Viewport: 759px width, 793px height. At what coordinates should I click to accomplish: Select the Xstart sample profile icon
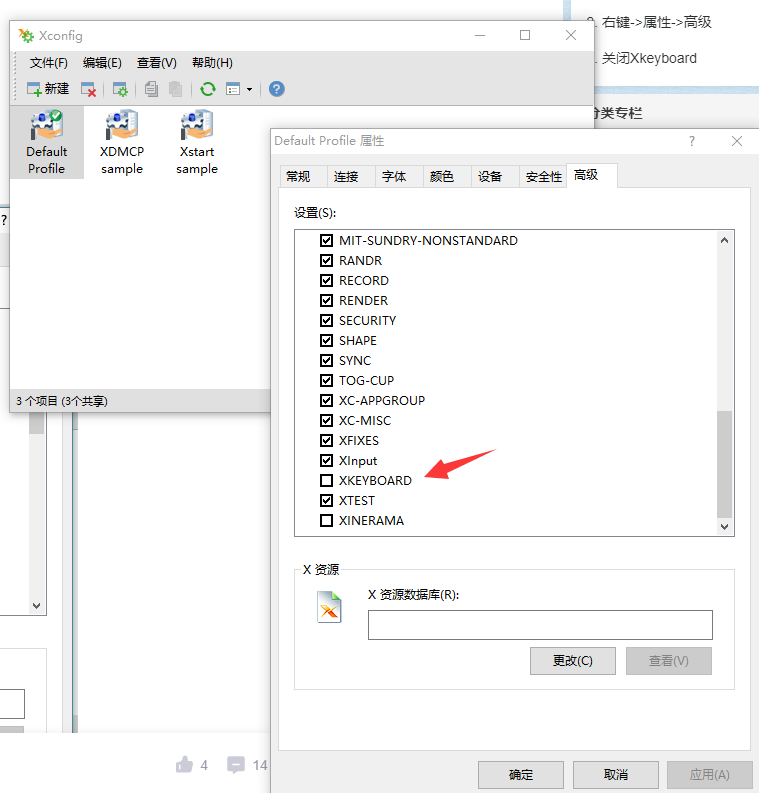tap(197, 143)
